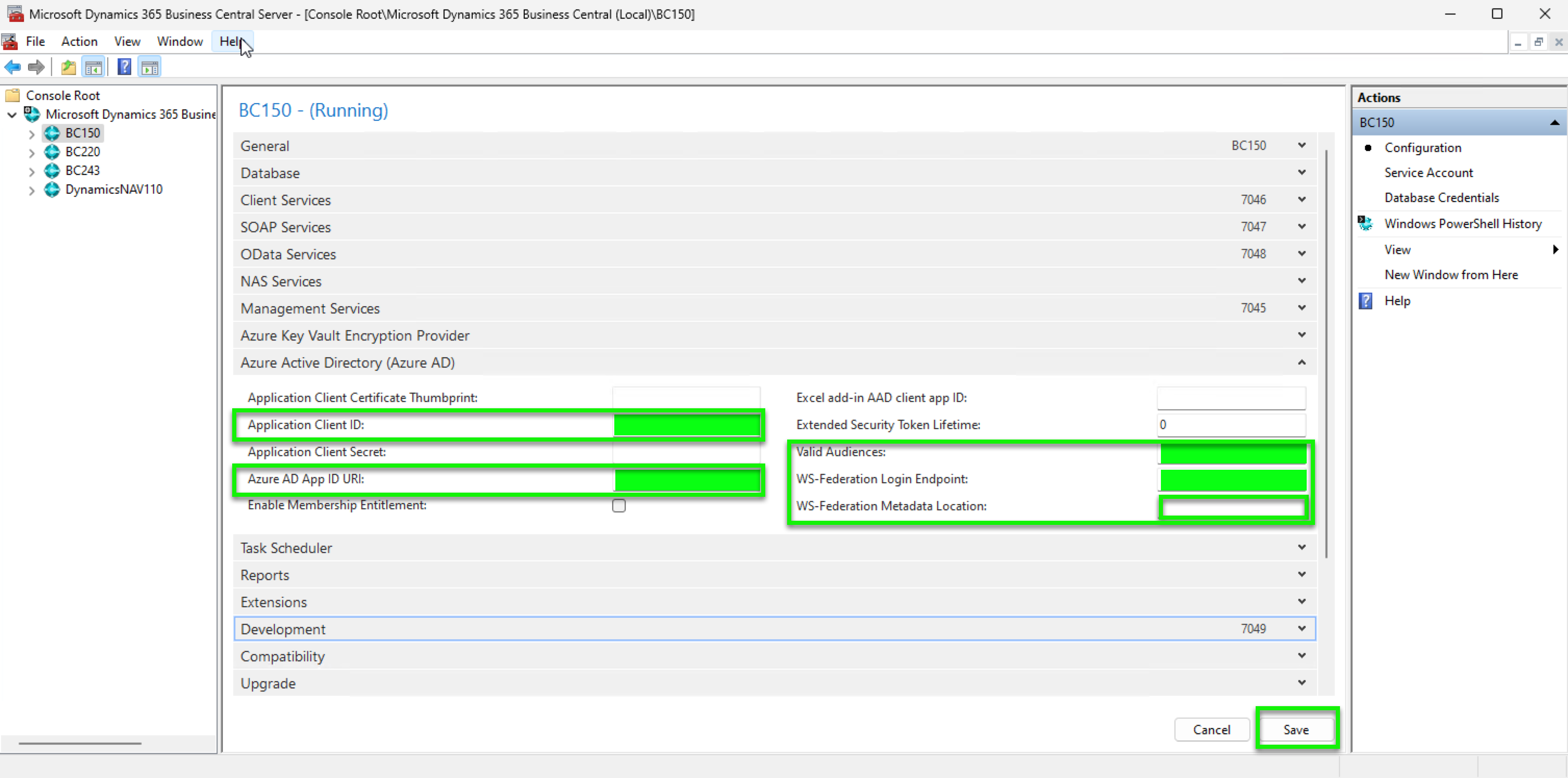
Task: Click the DynamicsNAV110 instance icon
Action: (x=53, y=190)
